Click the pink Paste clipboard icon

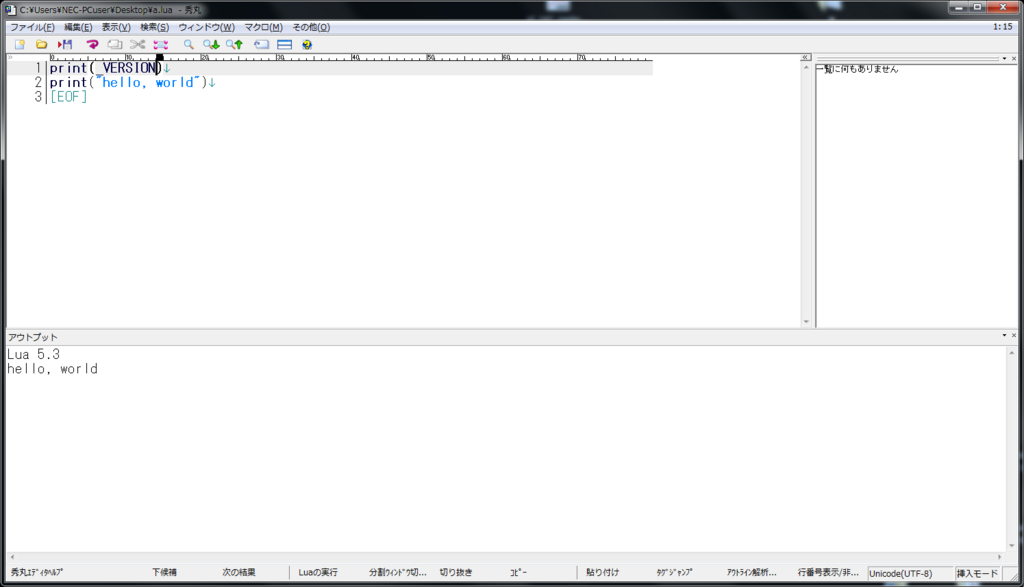click(161, 44)
